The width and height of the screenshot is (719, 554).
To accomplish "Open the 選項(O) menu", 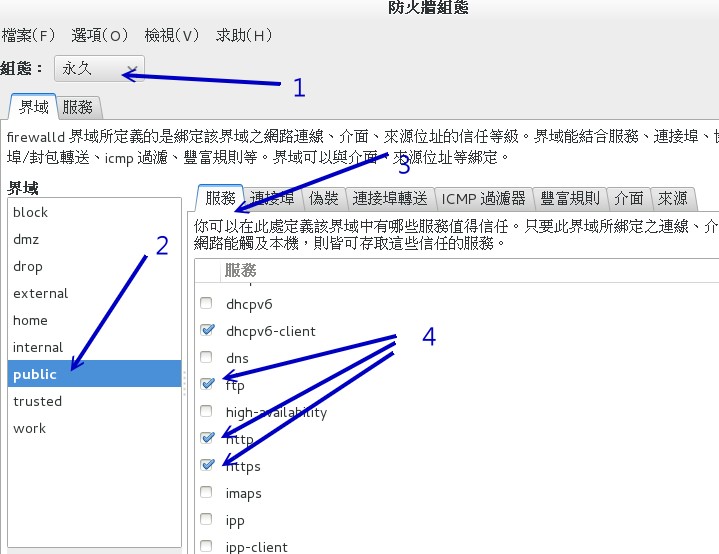I will click(x=100, y=35).
